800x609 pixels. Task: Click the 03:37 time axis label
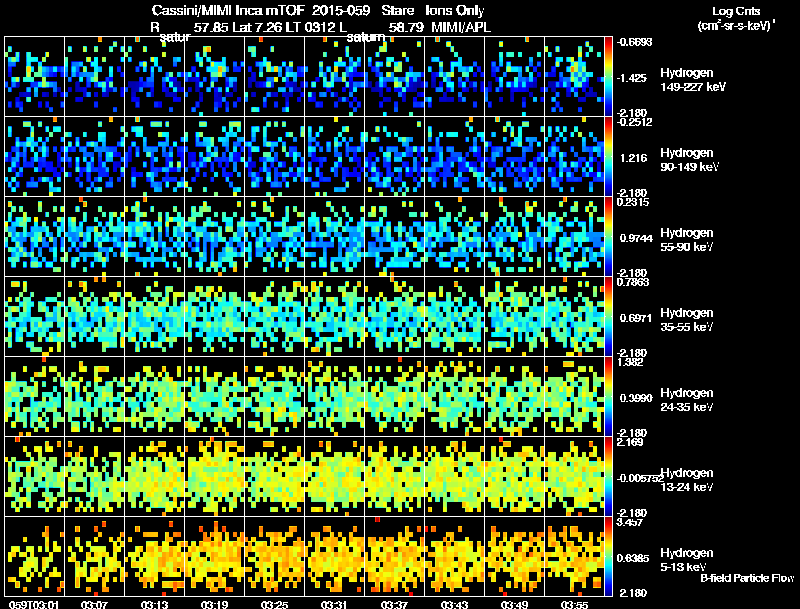pos(394,604)
